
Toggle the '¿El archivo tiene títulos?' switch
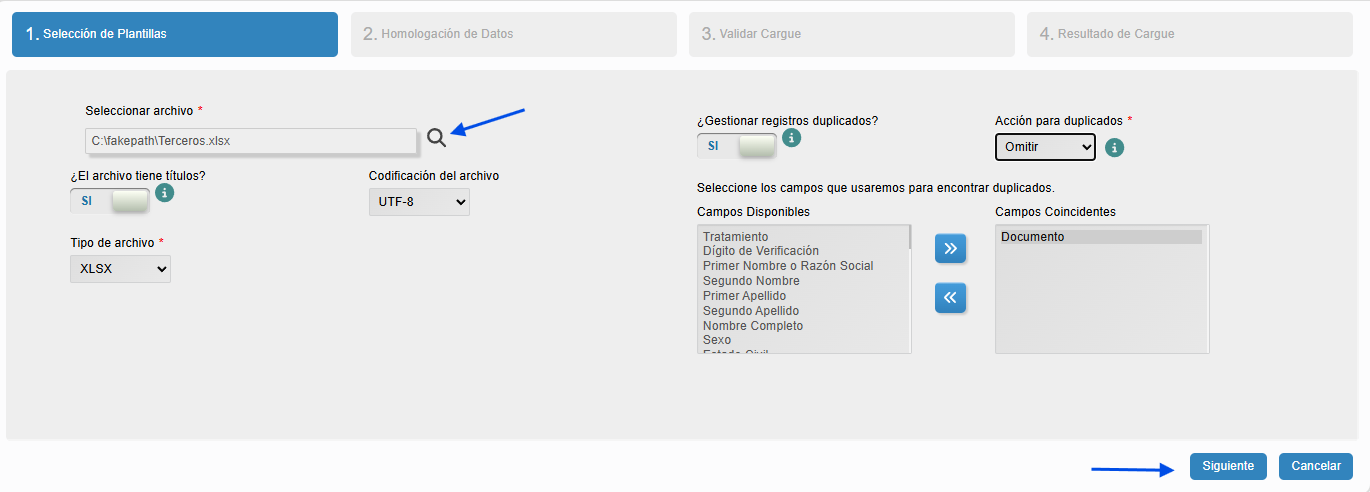(x=110, y=201)
